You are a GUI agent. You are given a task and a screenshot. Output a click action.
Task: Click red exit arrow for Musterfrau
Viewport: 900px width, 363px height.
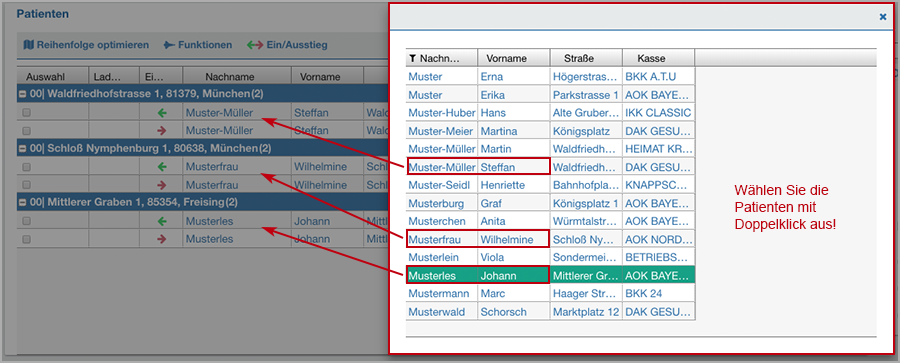click(x=161, y=185)
